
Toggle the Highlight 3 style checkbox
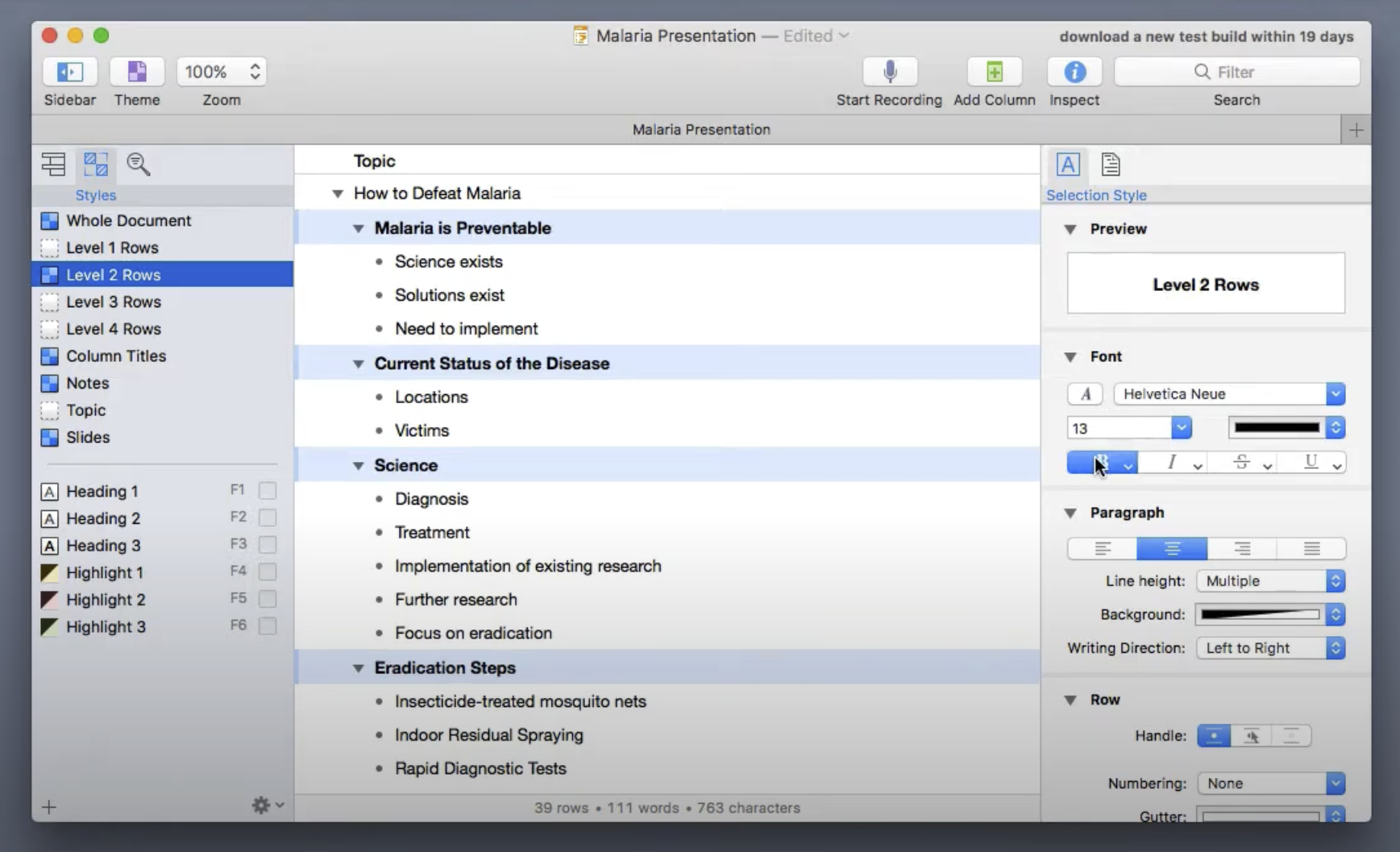[268, 625]
